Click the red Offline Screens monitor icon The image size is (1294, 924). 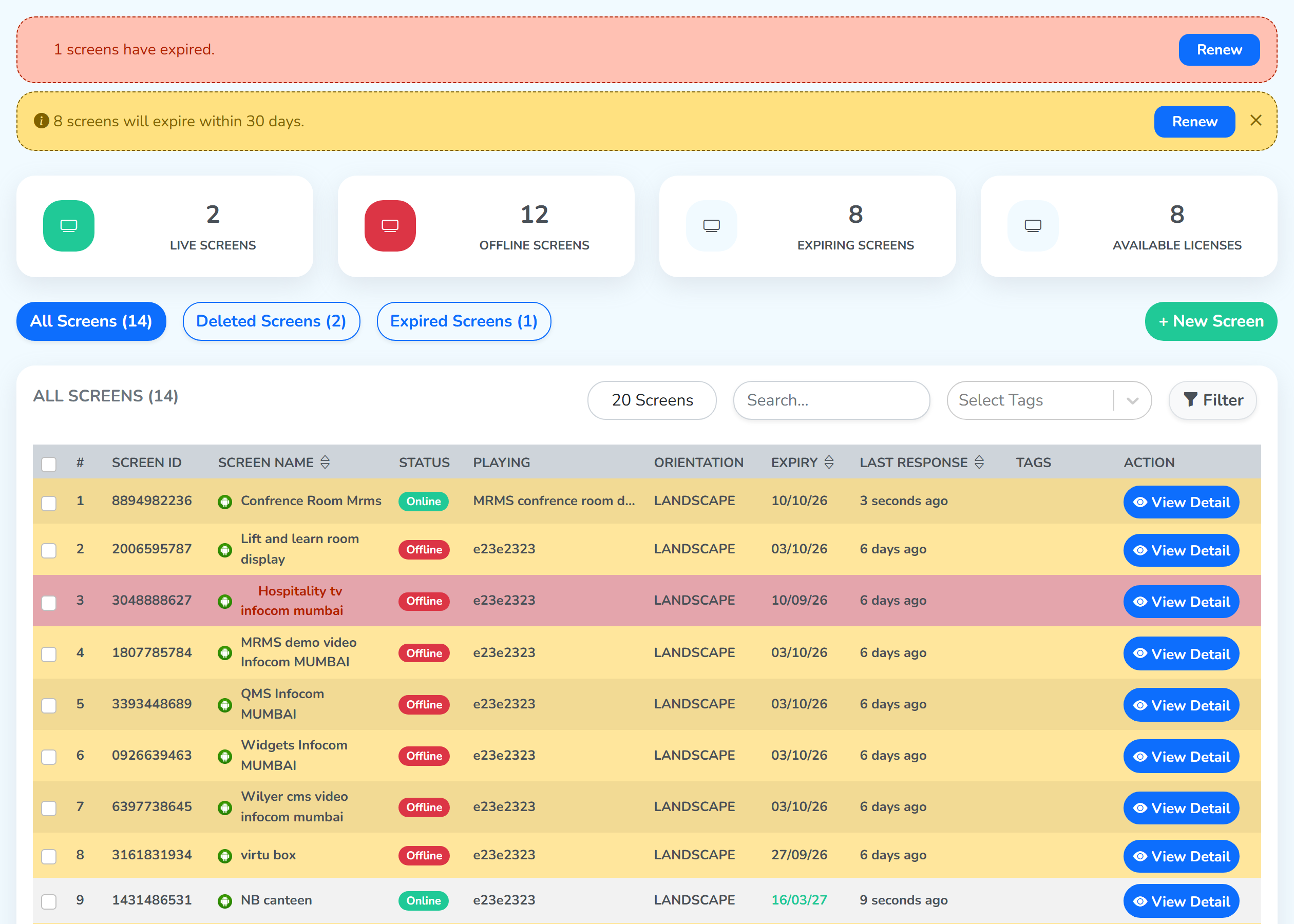pos(390,226)
